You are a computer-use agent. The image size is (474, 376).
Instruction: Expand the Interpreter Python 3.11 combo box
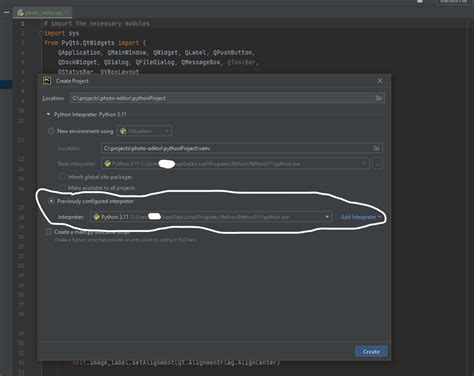tap(211, 217)
